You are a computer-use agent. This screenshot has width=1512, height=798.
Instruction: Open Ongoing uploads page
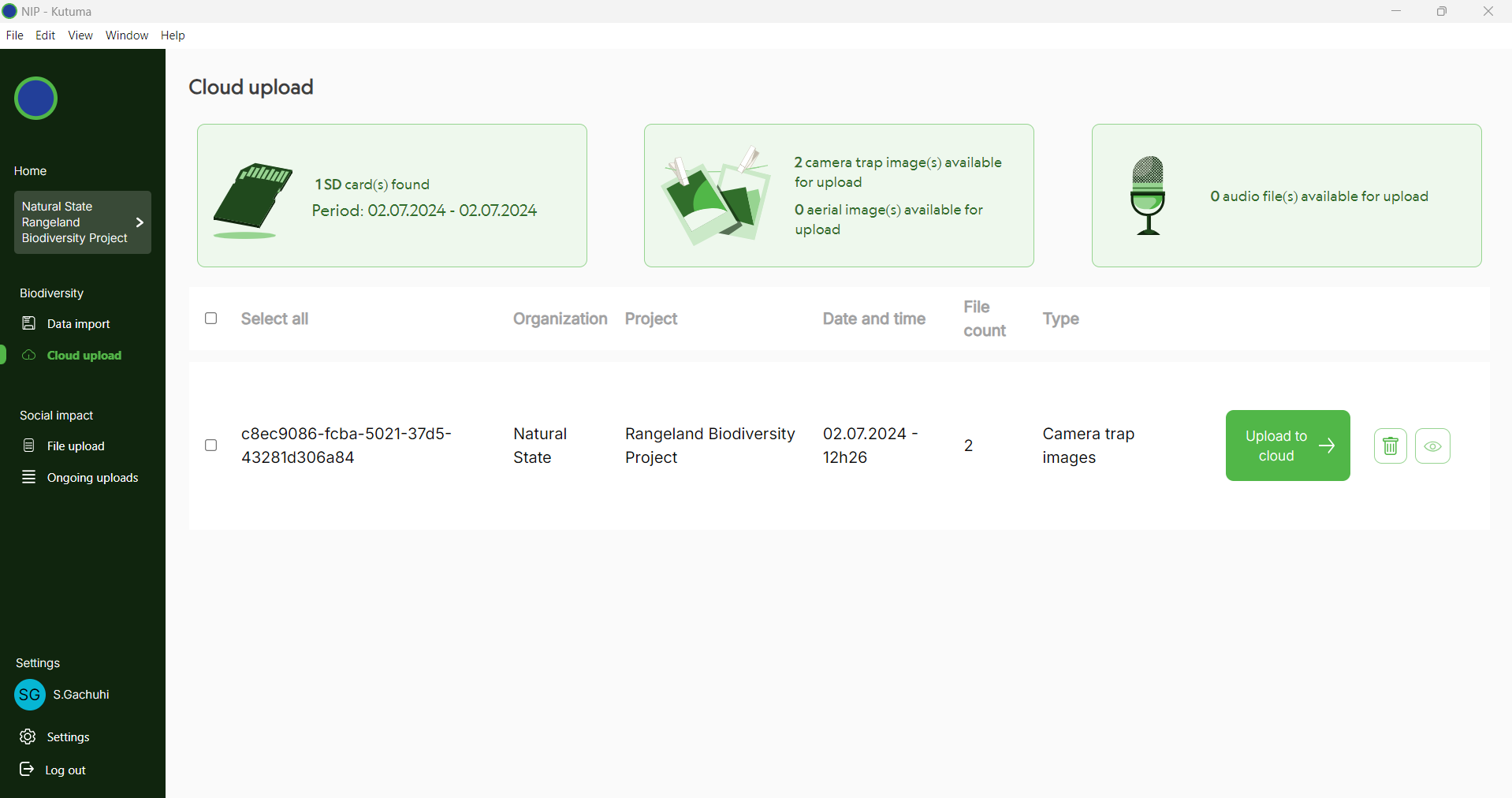(x=93, y=478)
